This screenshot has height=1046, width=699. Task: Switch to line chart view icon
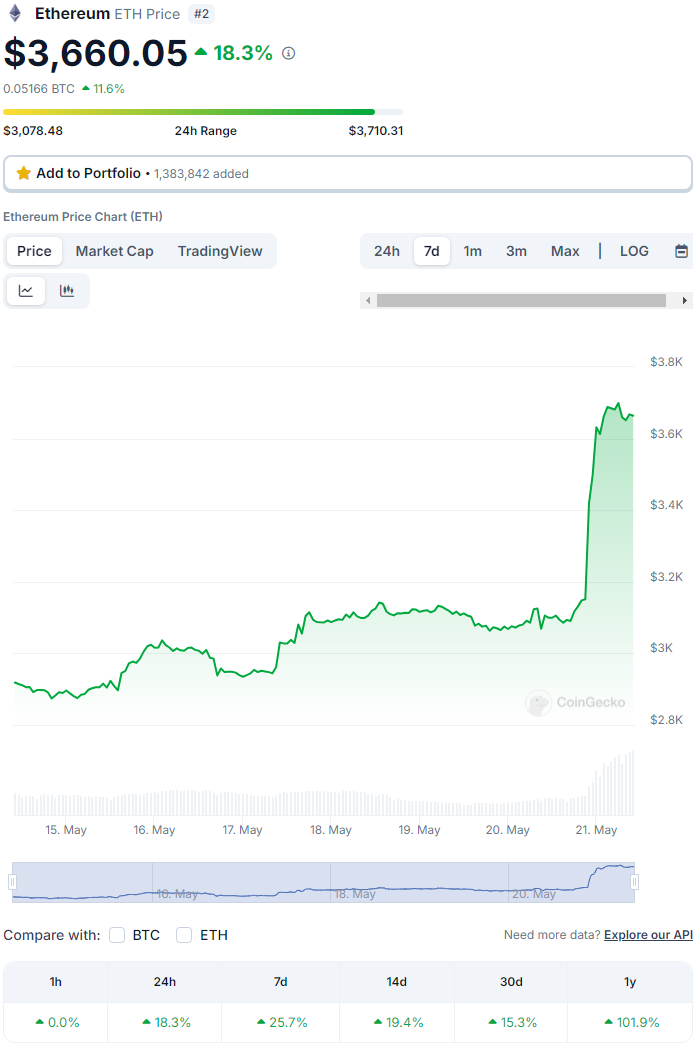coord(26,291)
